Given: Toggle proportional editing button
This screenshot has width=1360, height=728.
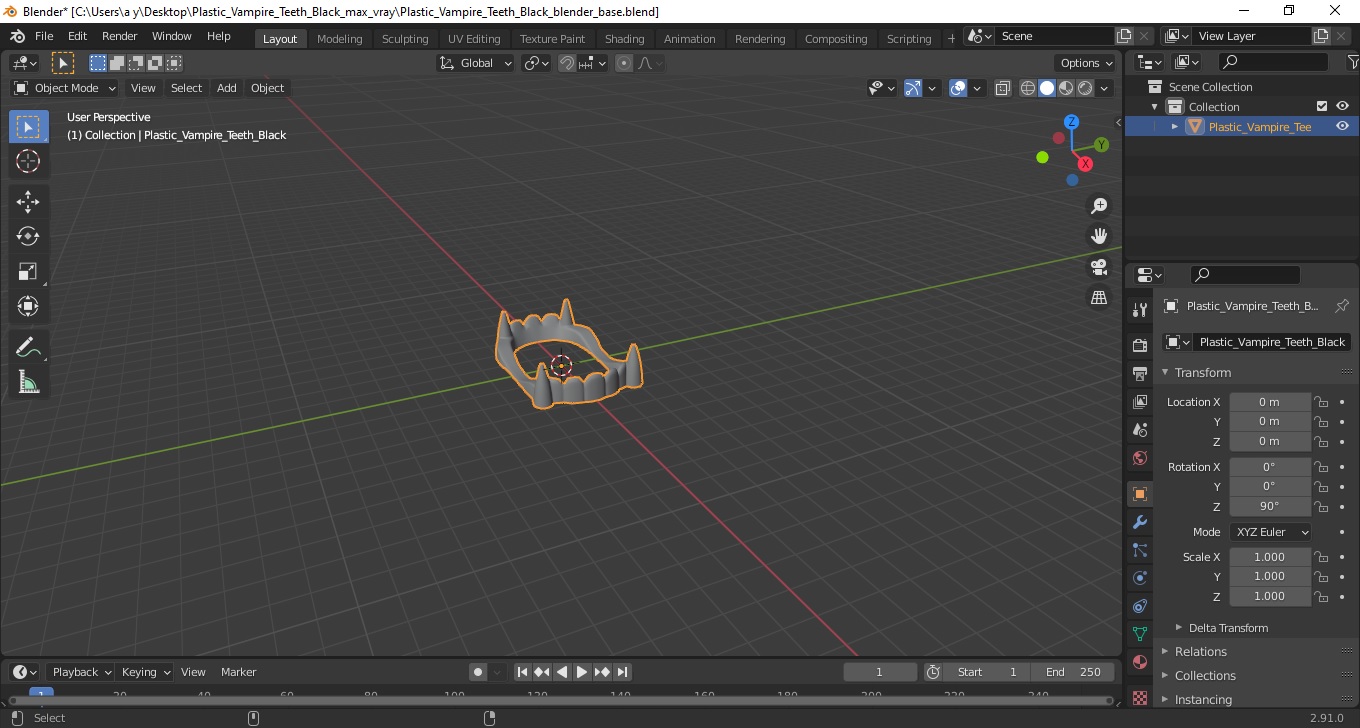Looking at the screenshot, I should tap(624, 63).
